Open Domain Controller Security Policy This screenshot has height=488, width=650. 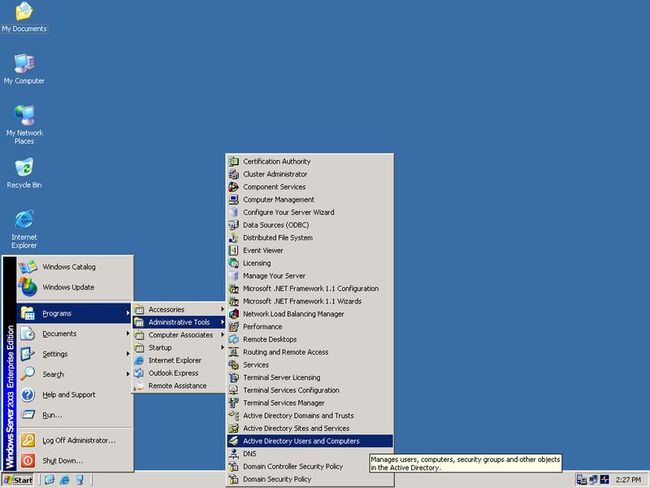click(310, 466)
